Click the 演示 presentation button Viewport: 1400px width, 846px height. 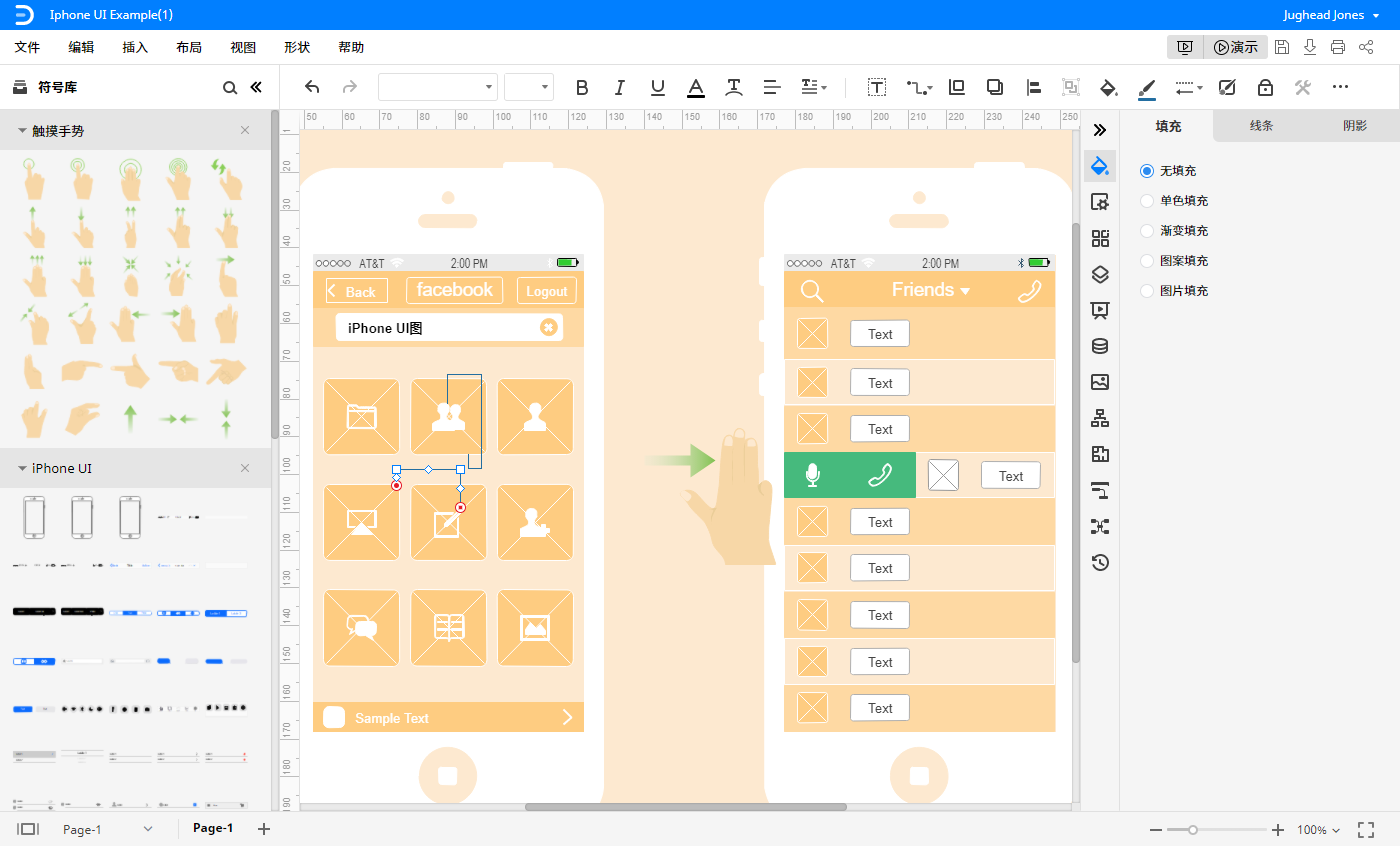pyautogui.click(x=1236, y=47)
